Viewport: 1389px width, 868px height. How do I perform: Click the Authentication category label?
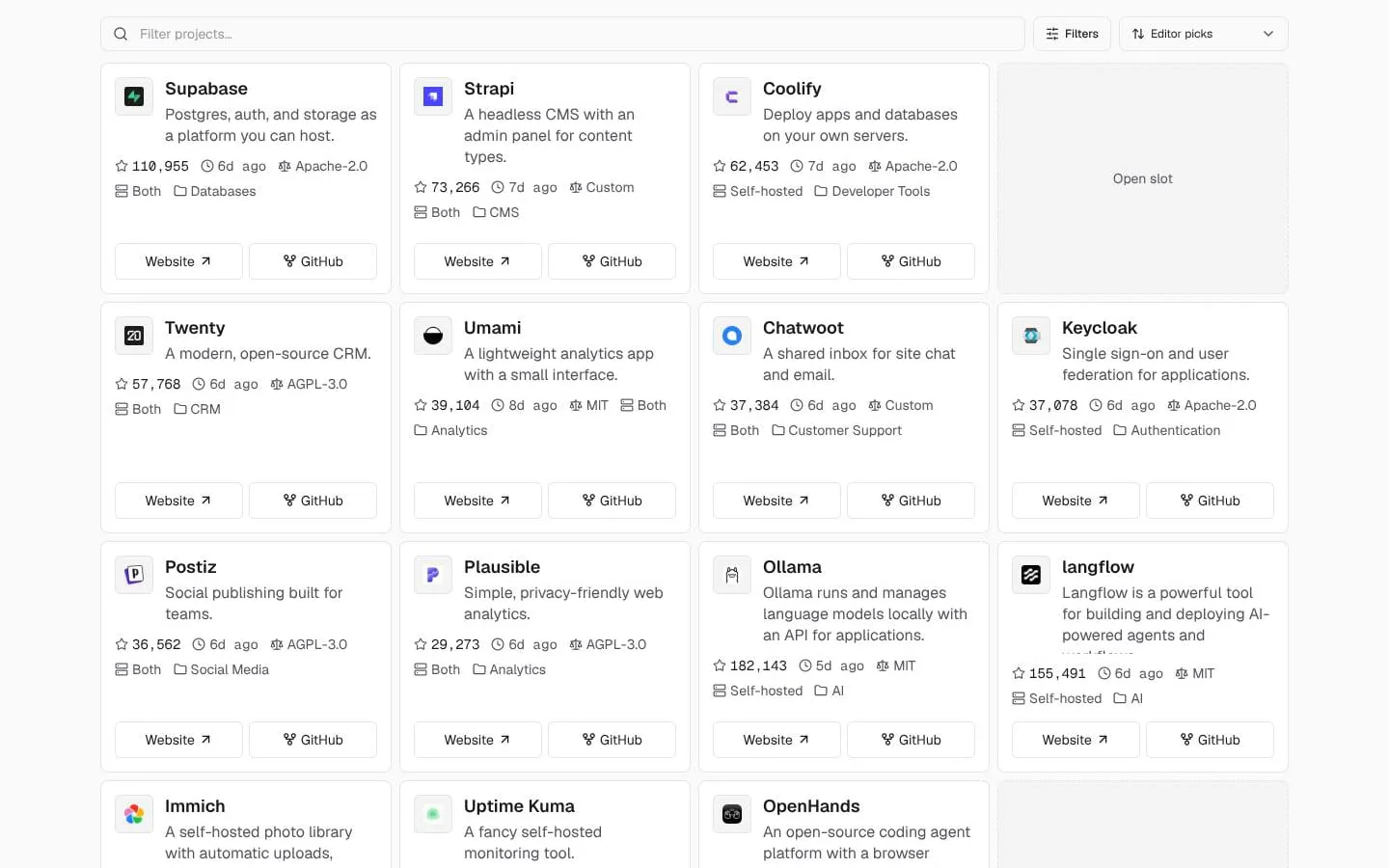(1167, 430)
